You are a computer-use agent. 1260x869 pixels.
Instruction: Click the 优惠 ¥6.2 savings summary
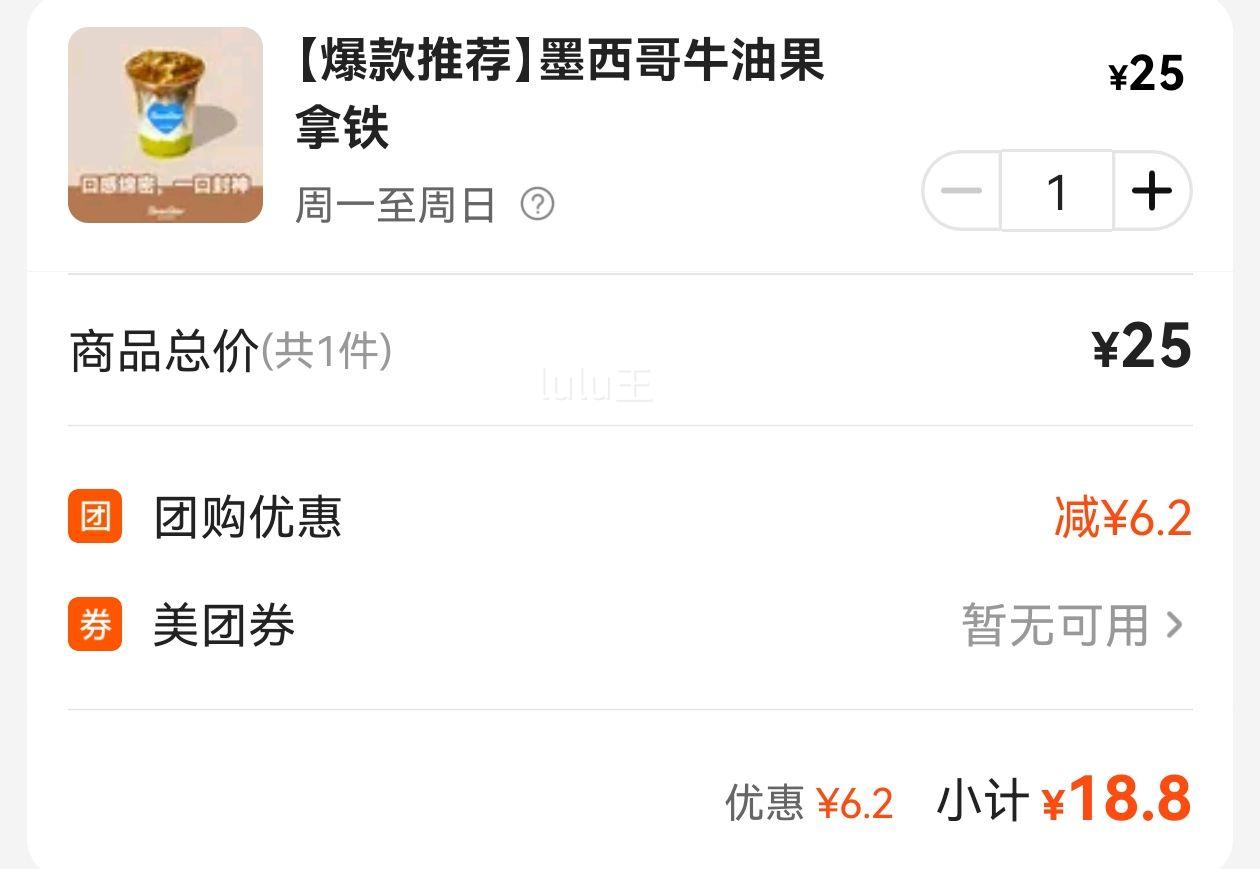coord(809,802)
